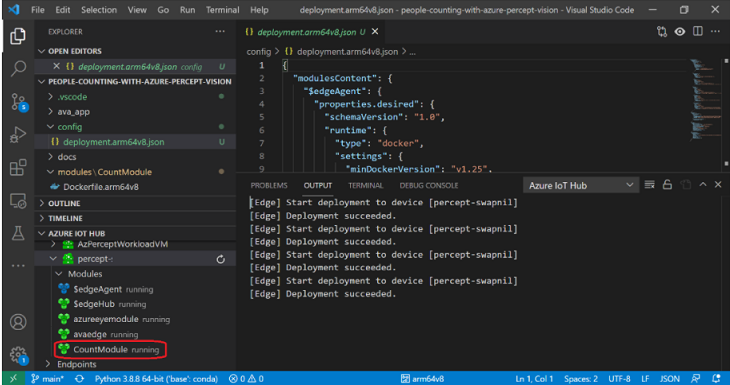Open preview eye icon in editor toolbar
The image size is (730, 385).
(x=680, y=32)
